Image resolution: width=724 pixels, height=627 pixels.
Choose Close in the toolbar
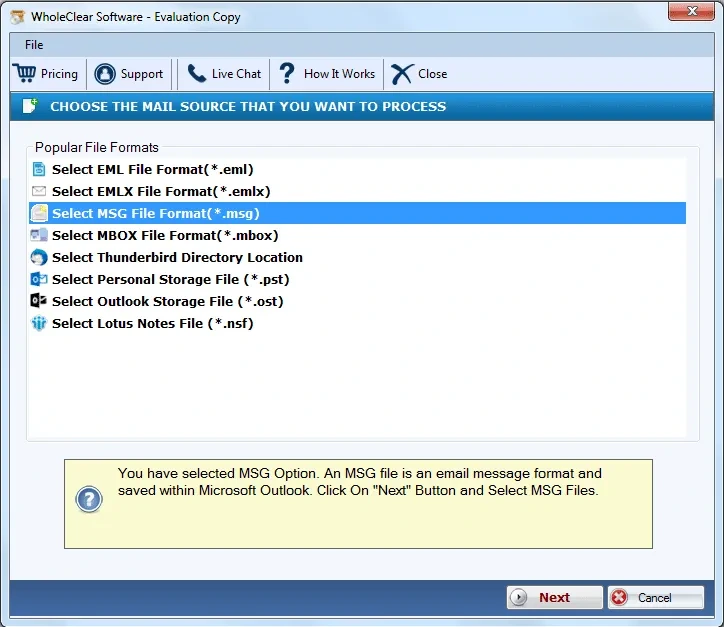coord(419,74)
